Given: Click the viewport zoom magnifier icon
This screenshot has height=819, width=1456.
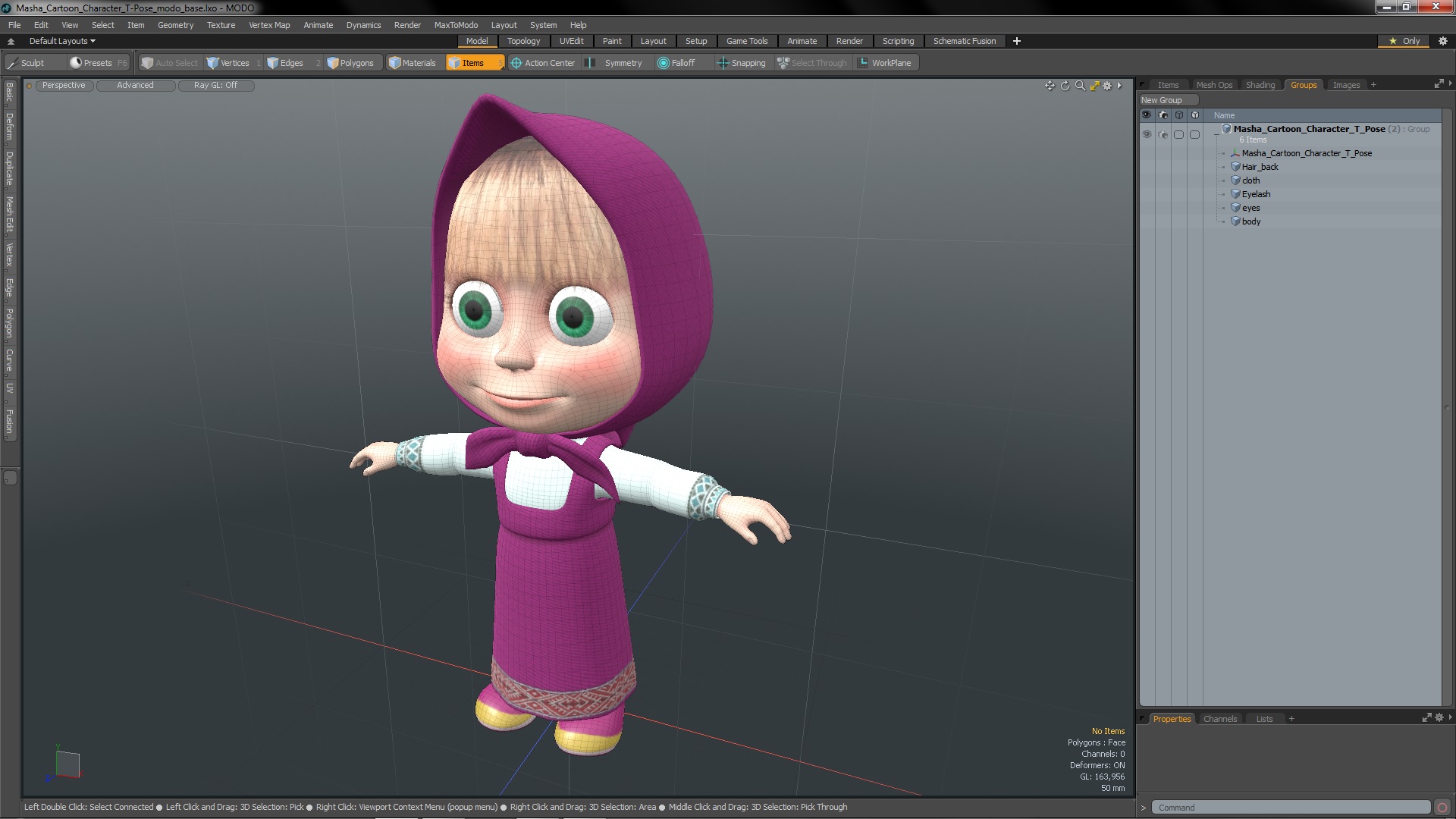Looking at the screenshot, I should 1080,86.
